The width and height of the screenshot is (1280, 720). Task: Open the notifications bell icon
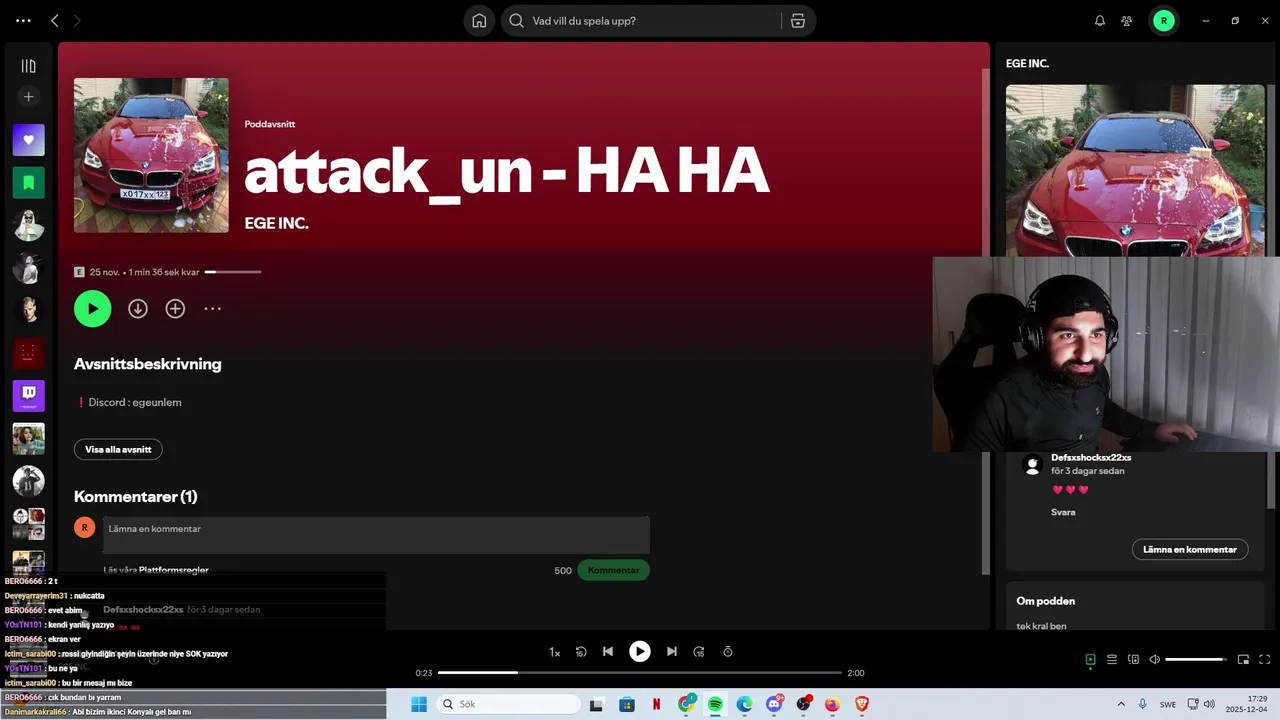1100,21
